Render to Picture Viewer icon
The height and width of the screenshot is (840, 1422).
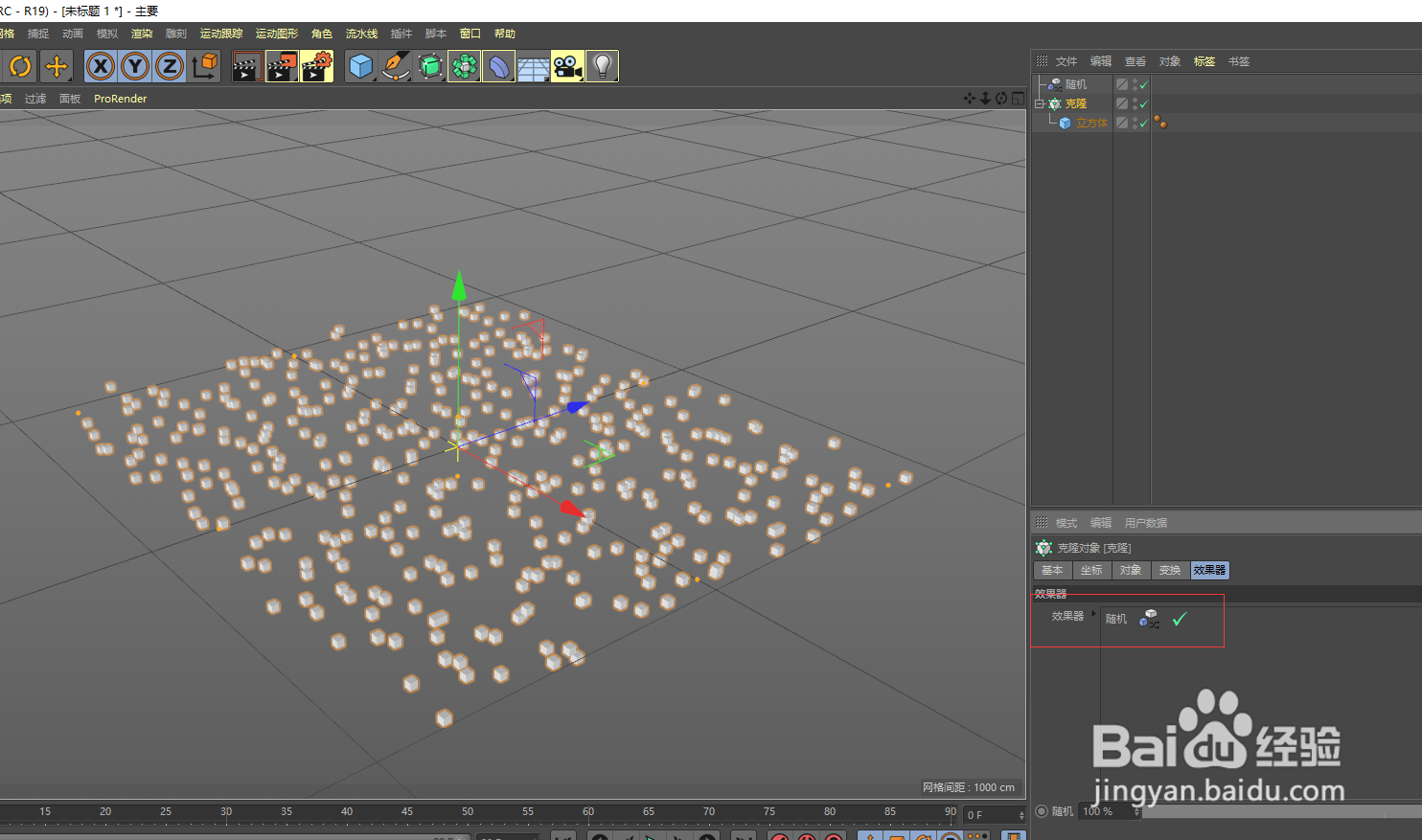point(282,66)
